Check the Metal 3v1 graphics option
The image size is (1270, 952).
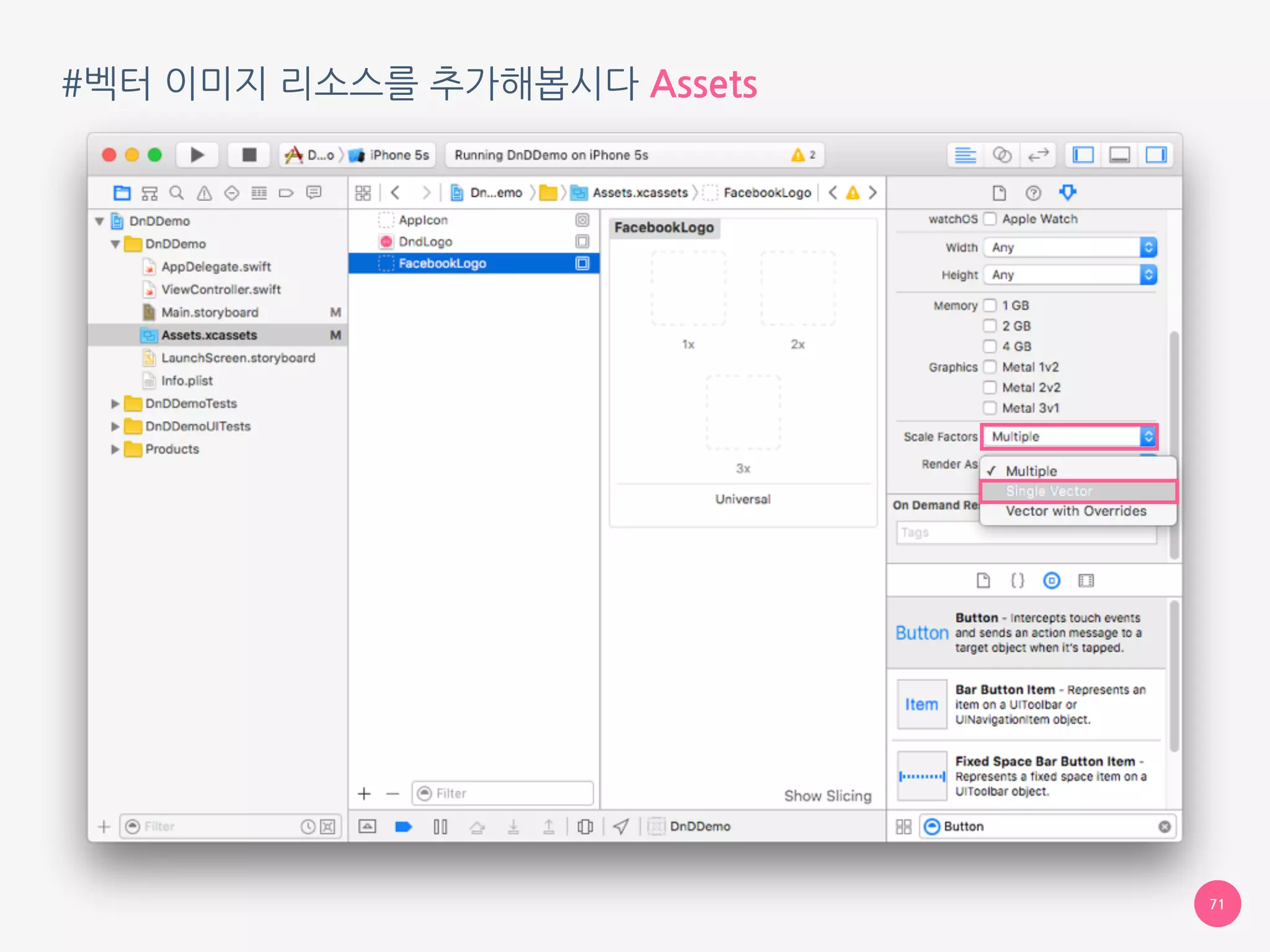point(990,408)
